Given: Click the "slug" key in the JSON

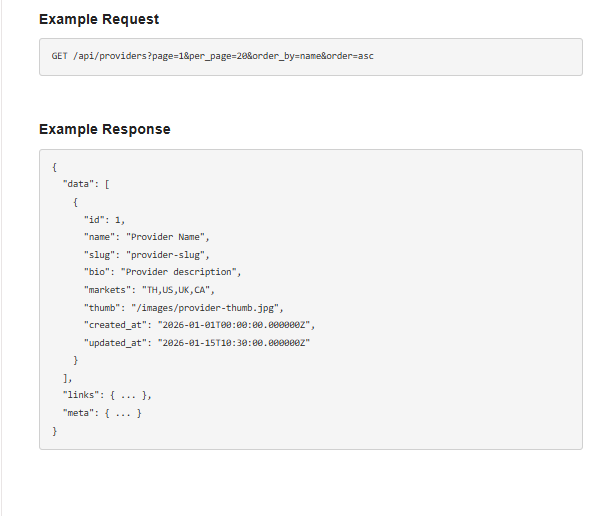Looking at the screenshot, I should [x=99, y=254].
